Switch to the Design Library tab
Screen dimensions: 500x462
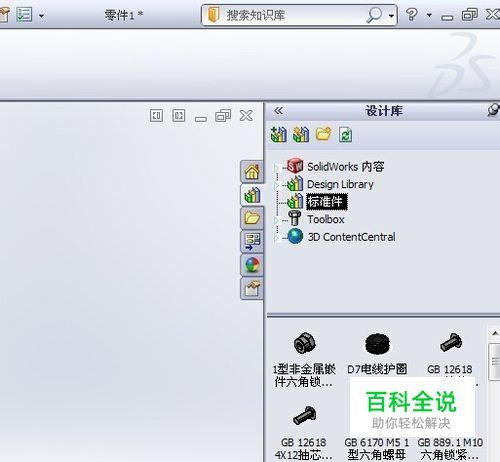click(x=252, y=195)
